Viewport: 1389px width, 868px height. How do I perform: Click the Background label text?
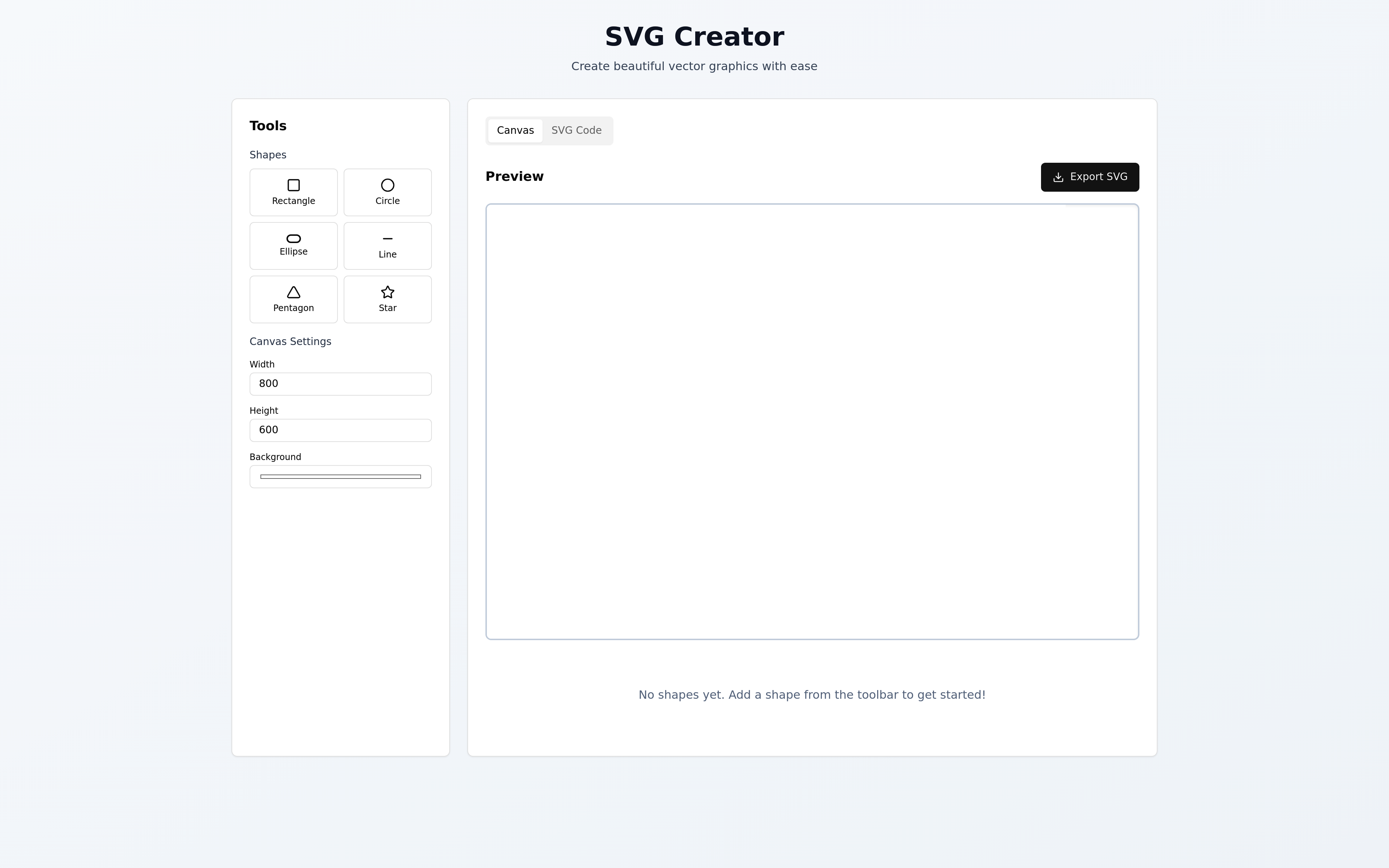pos(275,457)
